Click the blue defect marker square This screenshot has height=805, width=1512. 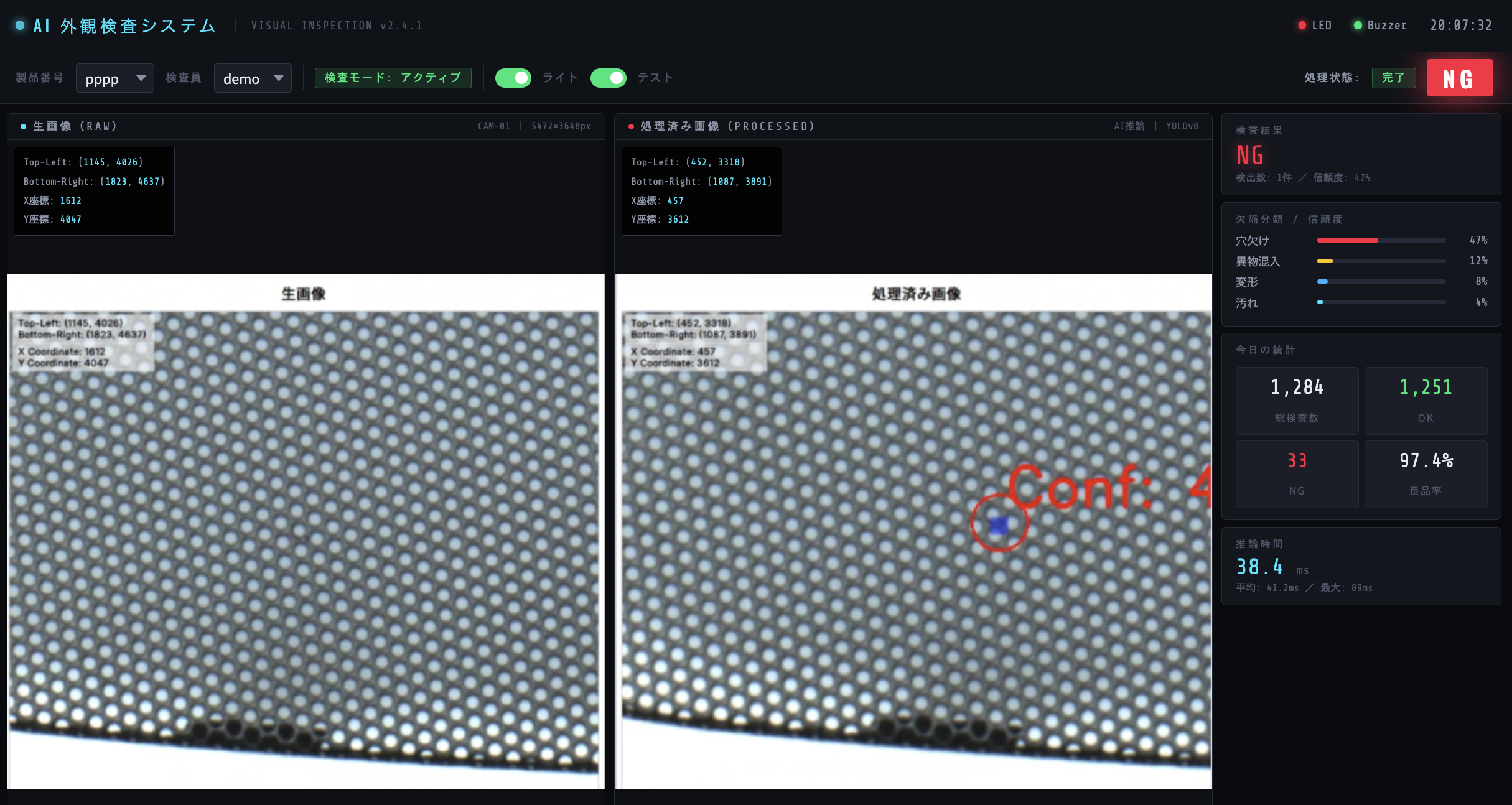[999, 526]
